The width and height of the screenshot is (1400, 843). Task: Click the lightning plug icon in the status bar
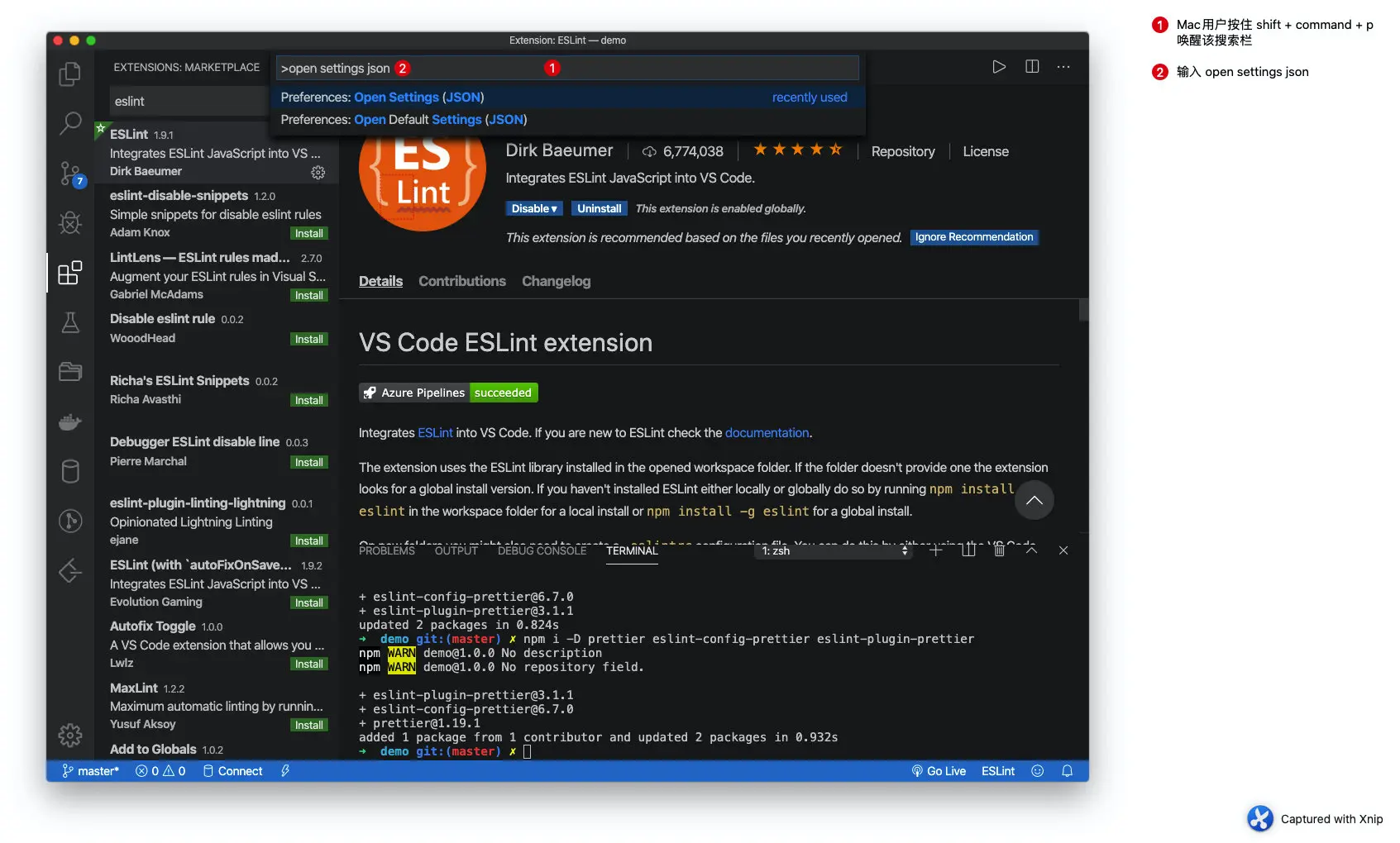285,771
